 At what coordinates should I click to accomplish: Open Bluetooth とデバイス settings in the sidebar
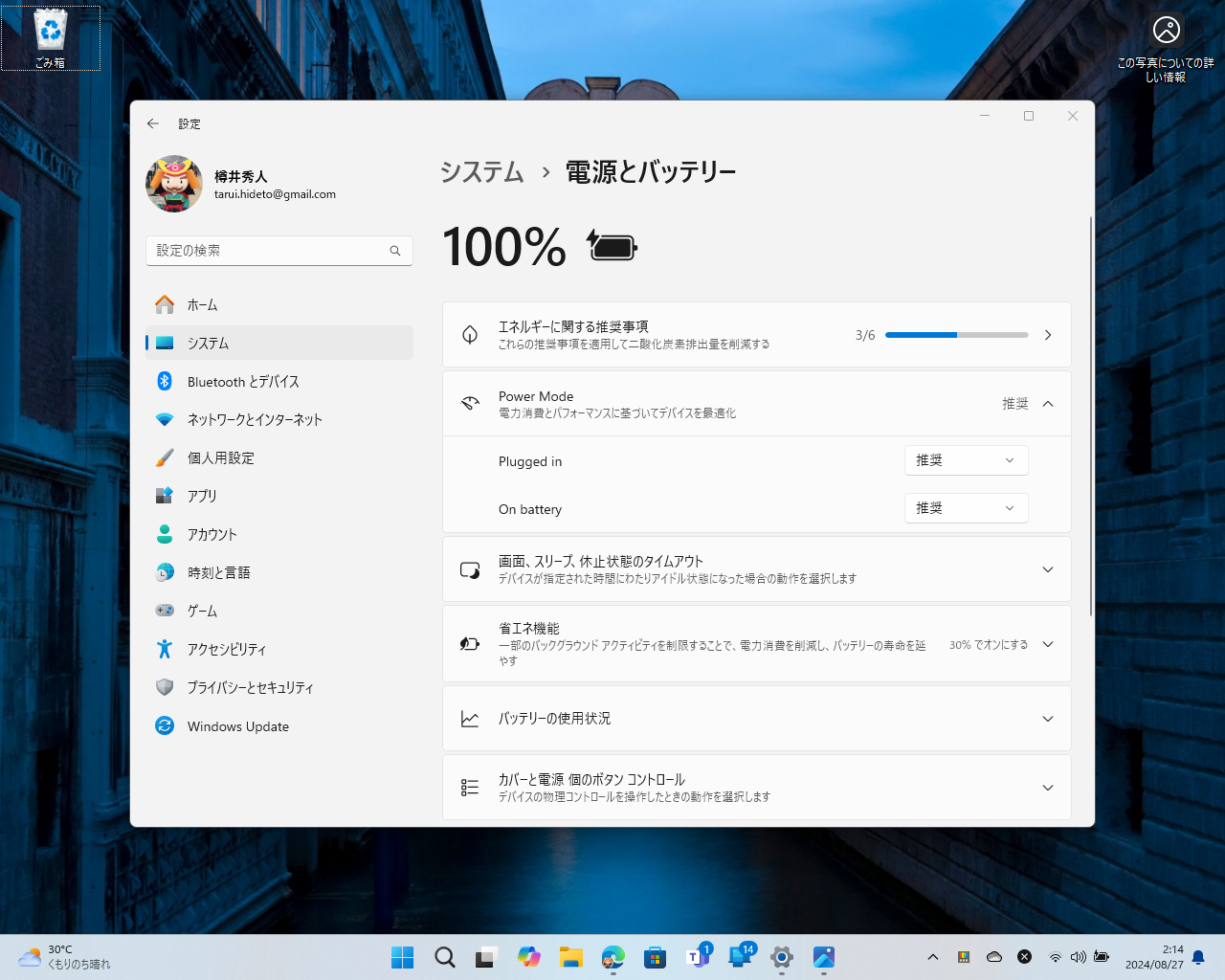click(x=242, y=381)
